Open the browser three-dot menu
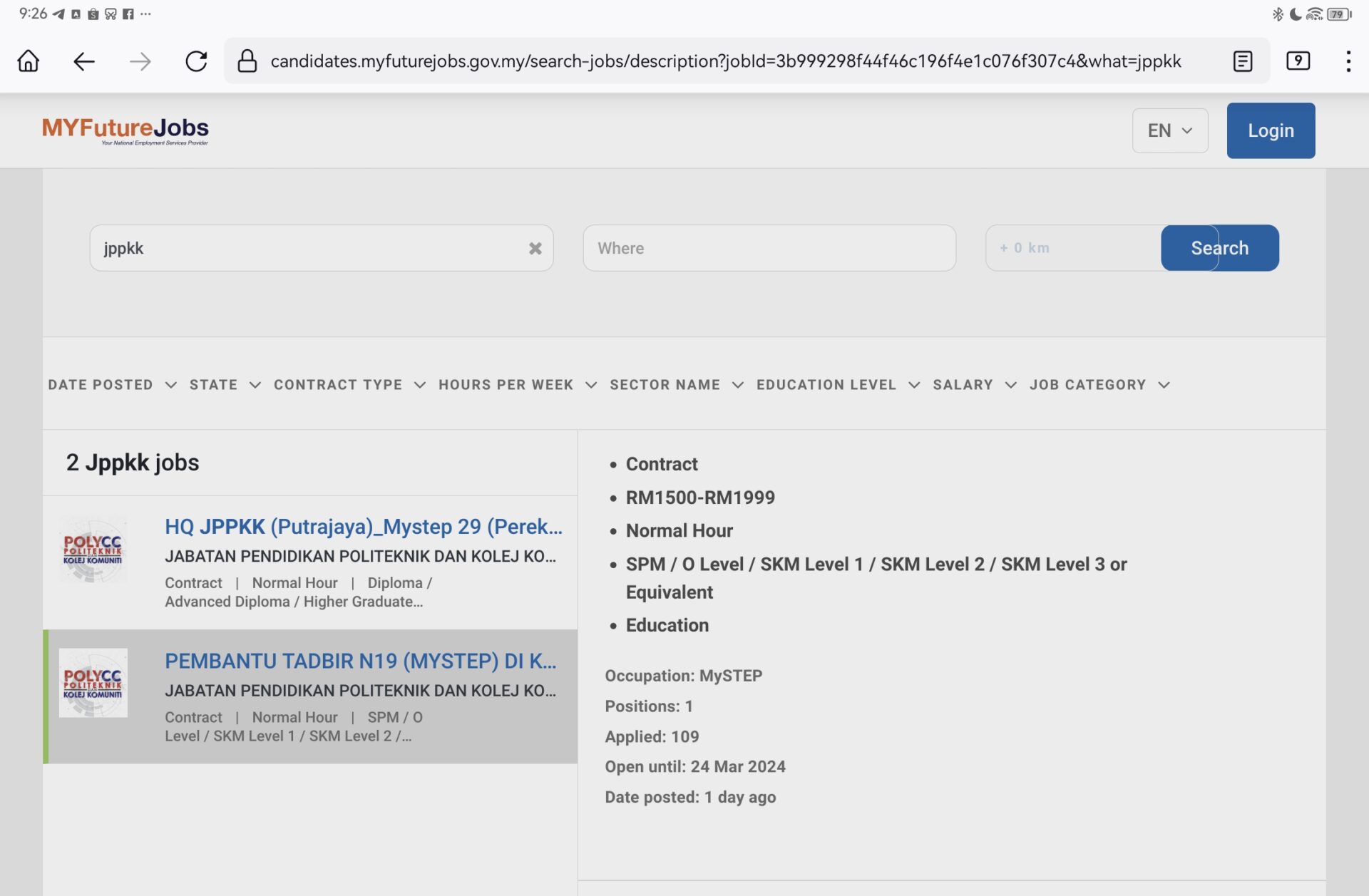 point(1348,61)
